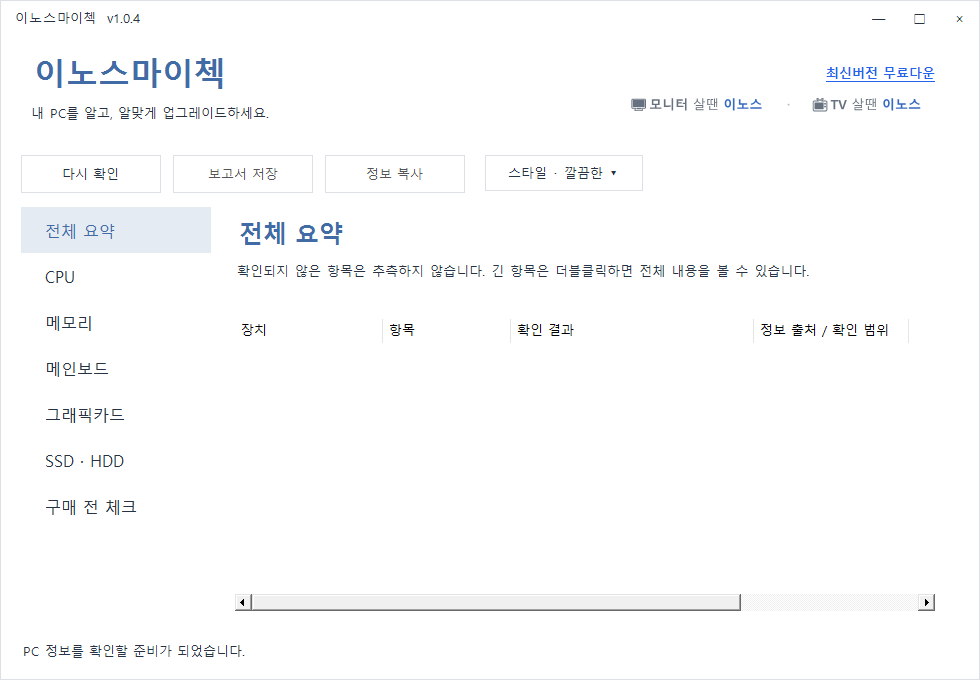This screenshot has height=680, width=980.
Task: Click the large 이노스마이첵 logo title
Action: coord(130,72)
